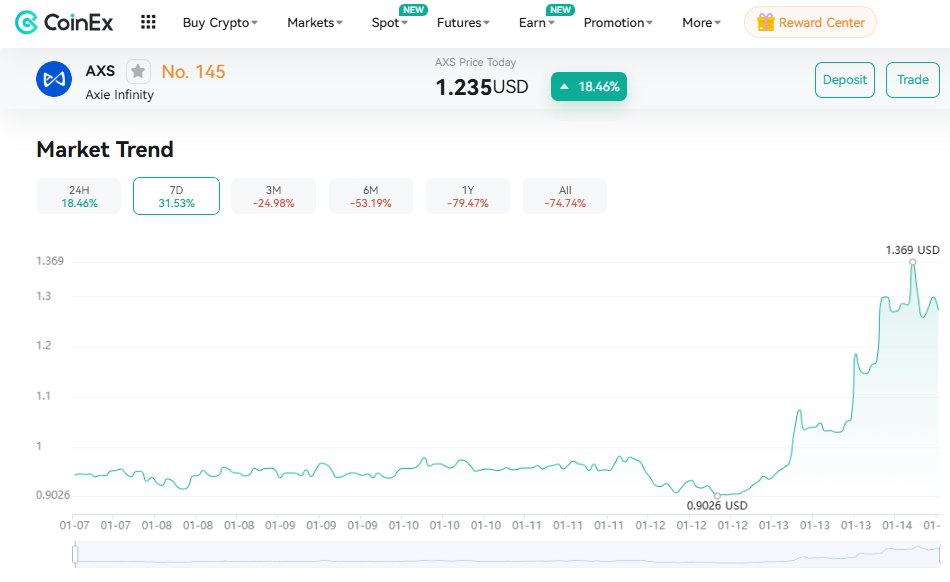The image size is (950, 582).
Task: Click the 0.9026 USD low marker on chart
Action: pyautogui.click(x=717, y=495)
